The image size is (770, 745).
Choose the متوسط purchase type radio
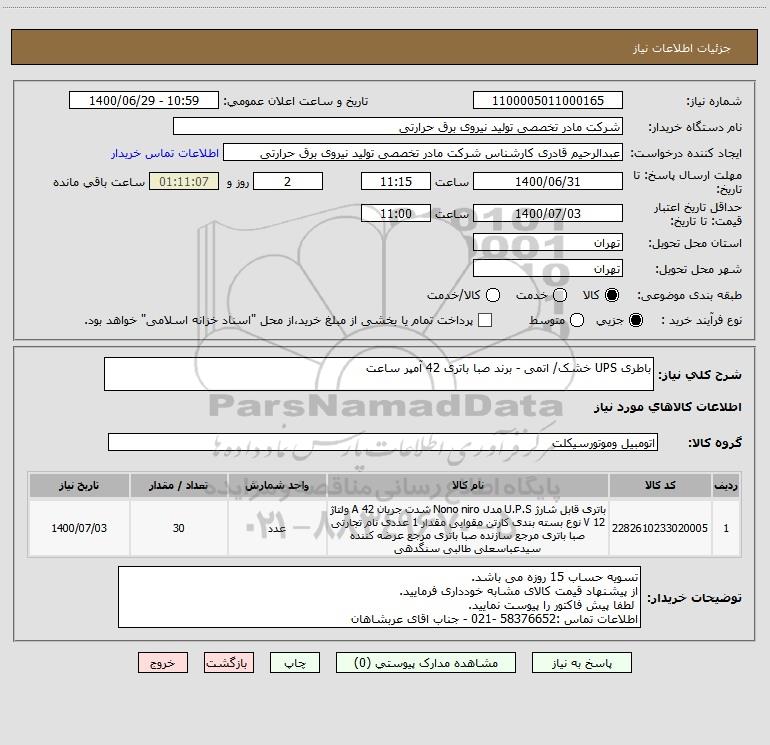pyautogui.click(x=577, y=320)
